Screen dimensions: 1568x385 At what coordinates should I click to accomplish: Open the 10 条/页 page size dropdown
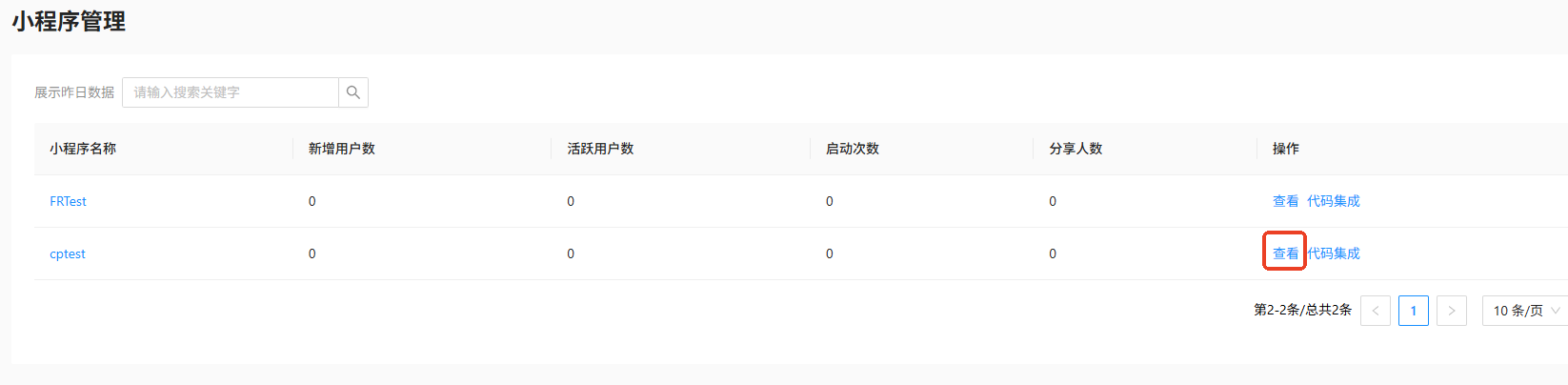[x=1525, y=311]
